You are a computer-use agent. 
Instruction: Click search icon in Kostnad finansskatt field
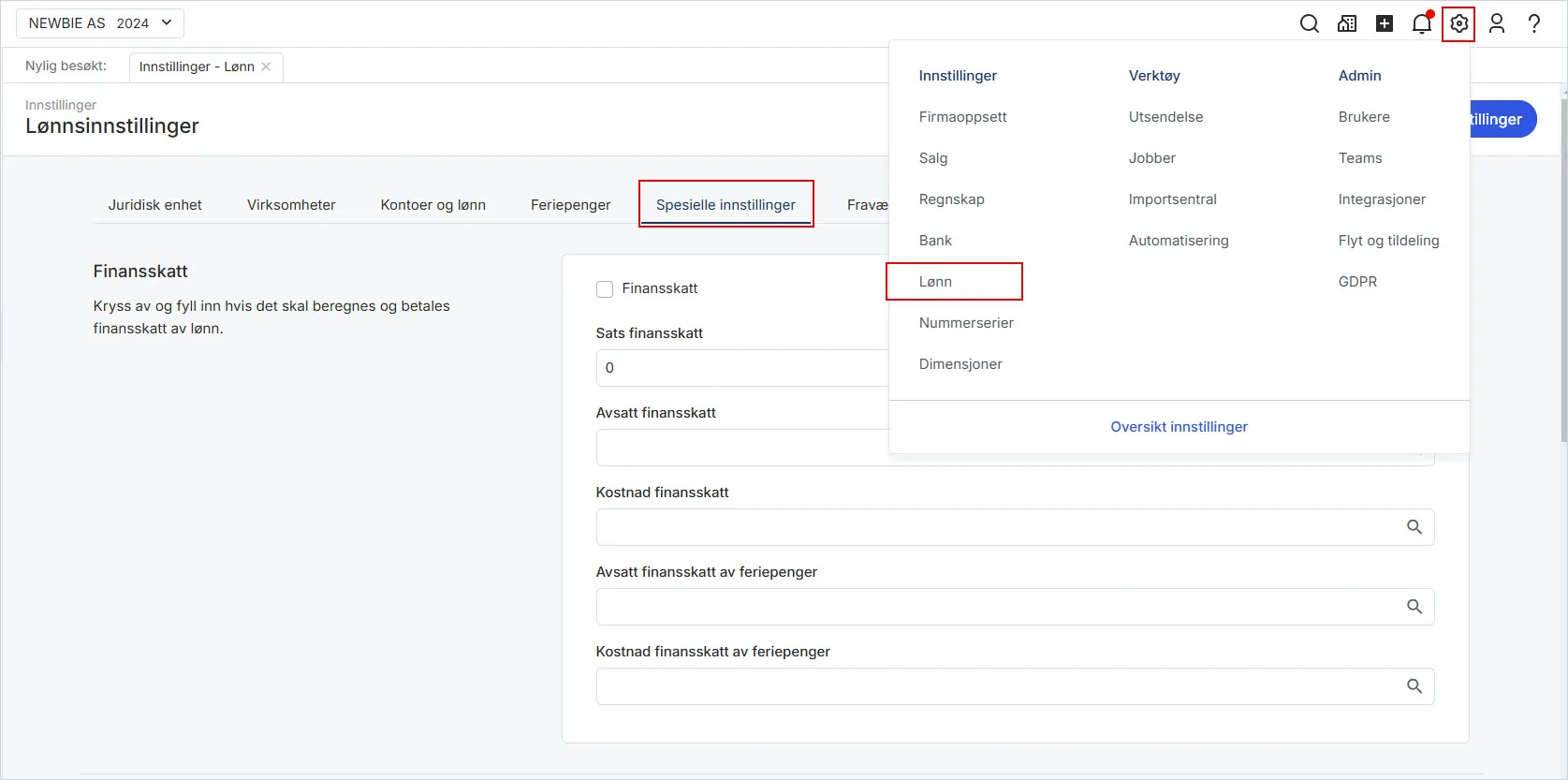1414,527
